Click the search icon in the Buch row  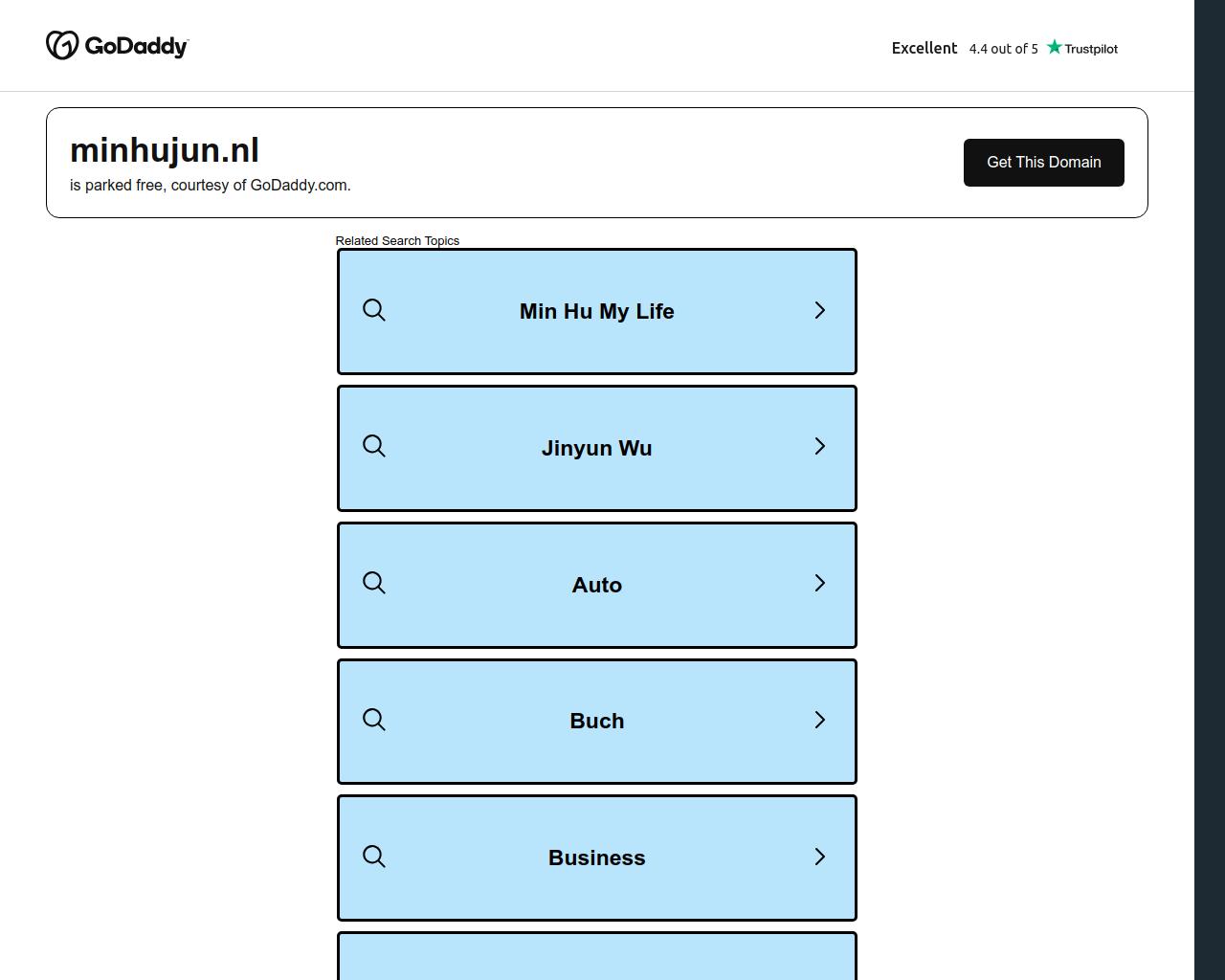374,720
